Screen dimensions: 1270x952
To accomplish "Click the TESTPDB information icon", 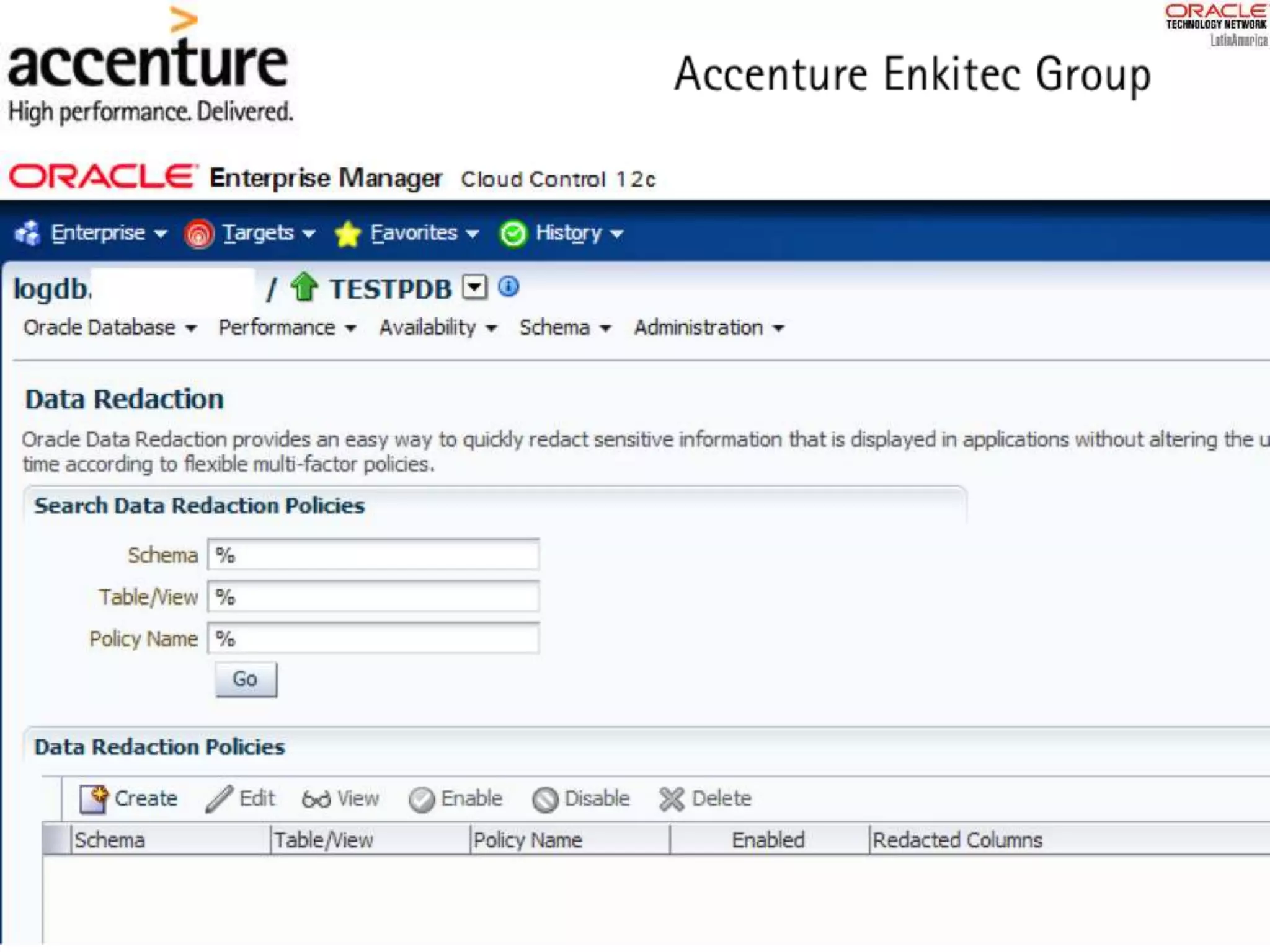I will point(508,287).
